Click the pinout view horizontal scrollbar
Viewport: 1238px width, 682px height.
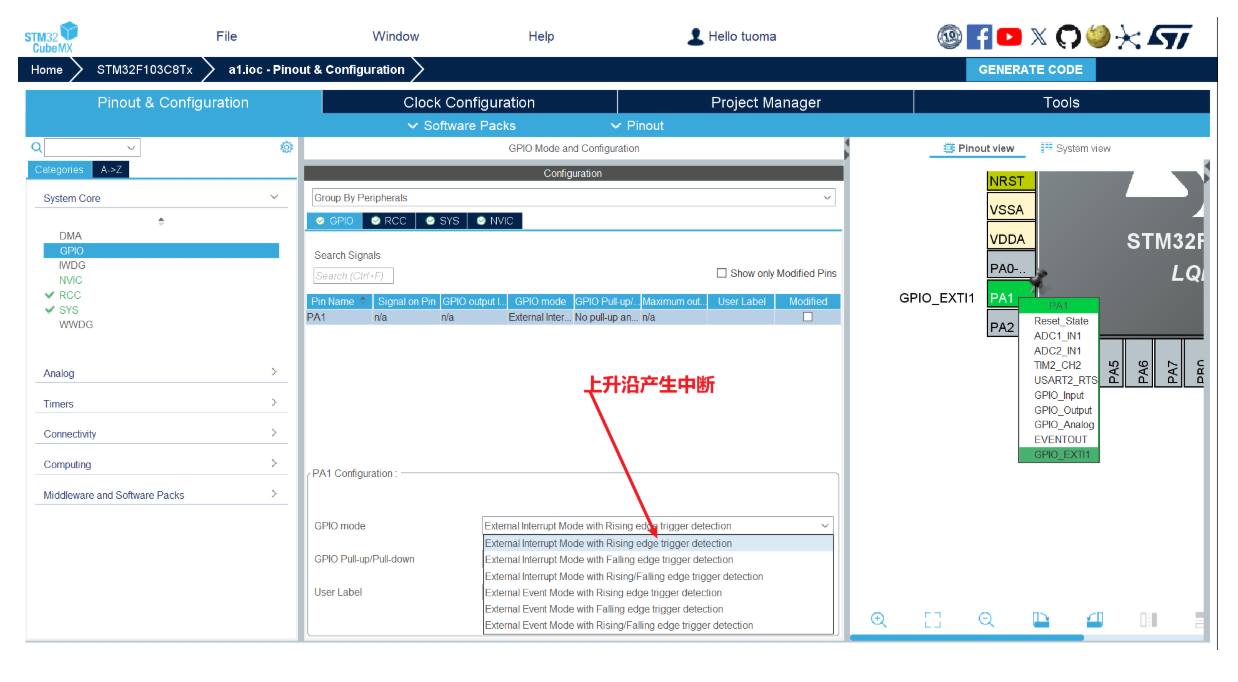pyautogui.click(x=966, y=637)
